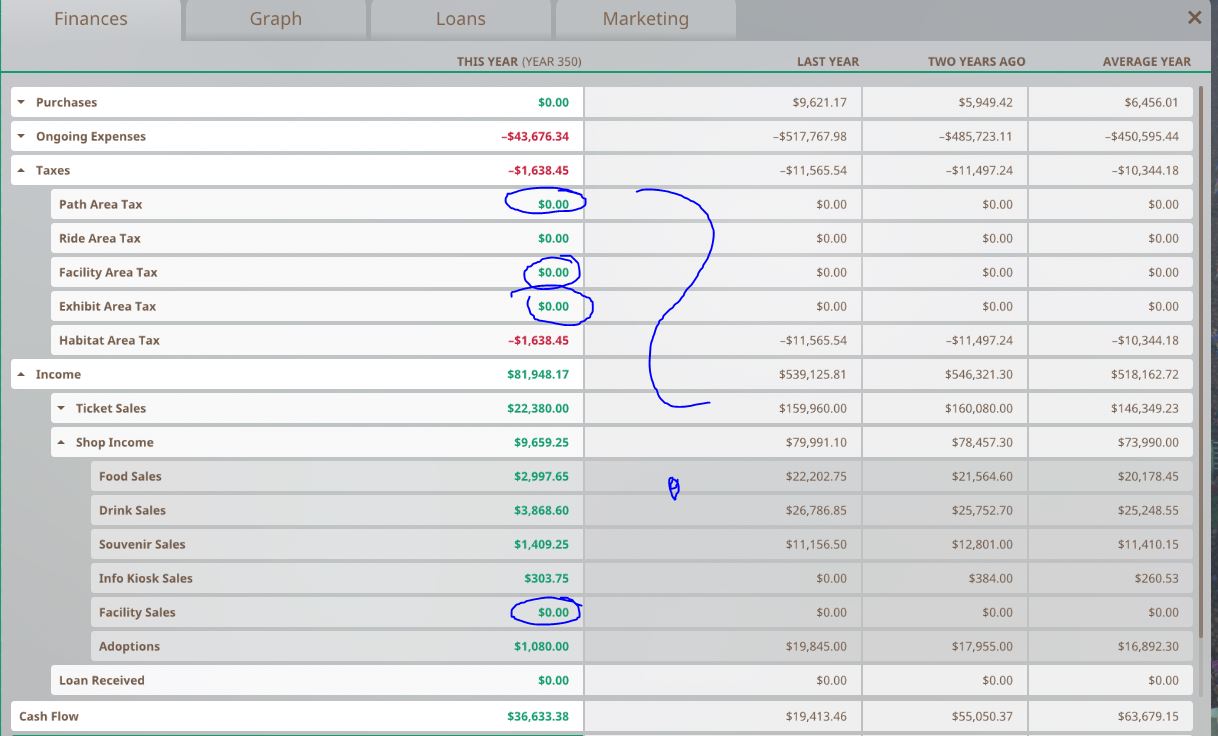The image size is (1218, 736).
Task: Click the Food Sales label
Action: (x=130, y=476)
